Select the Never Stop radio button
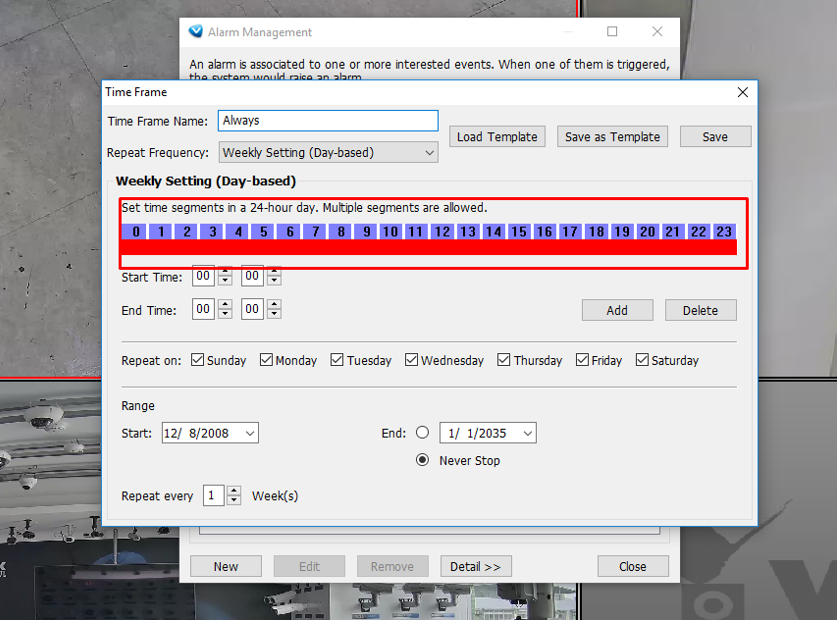This screenshot has height=620, width=837. (x=422, y=460)
